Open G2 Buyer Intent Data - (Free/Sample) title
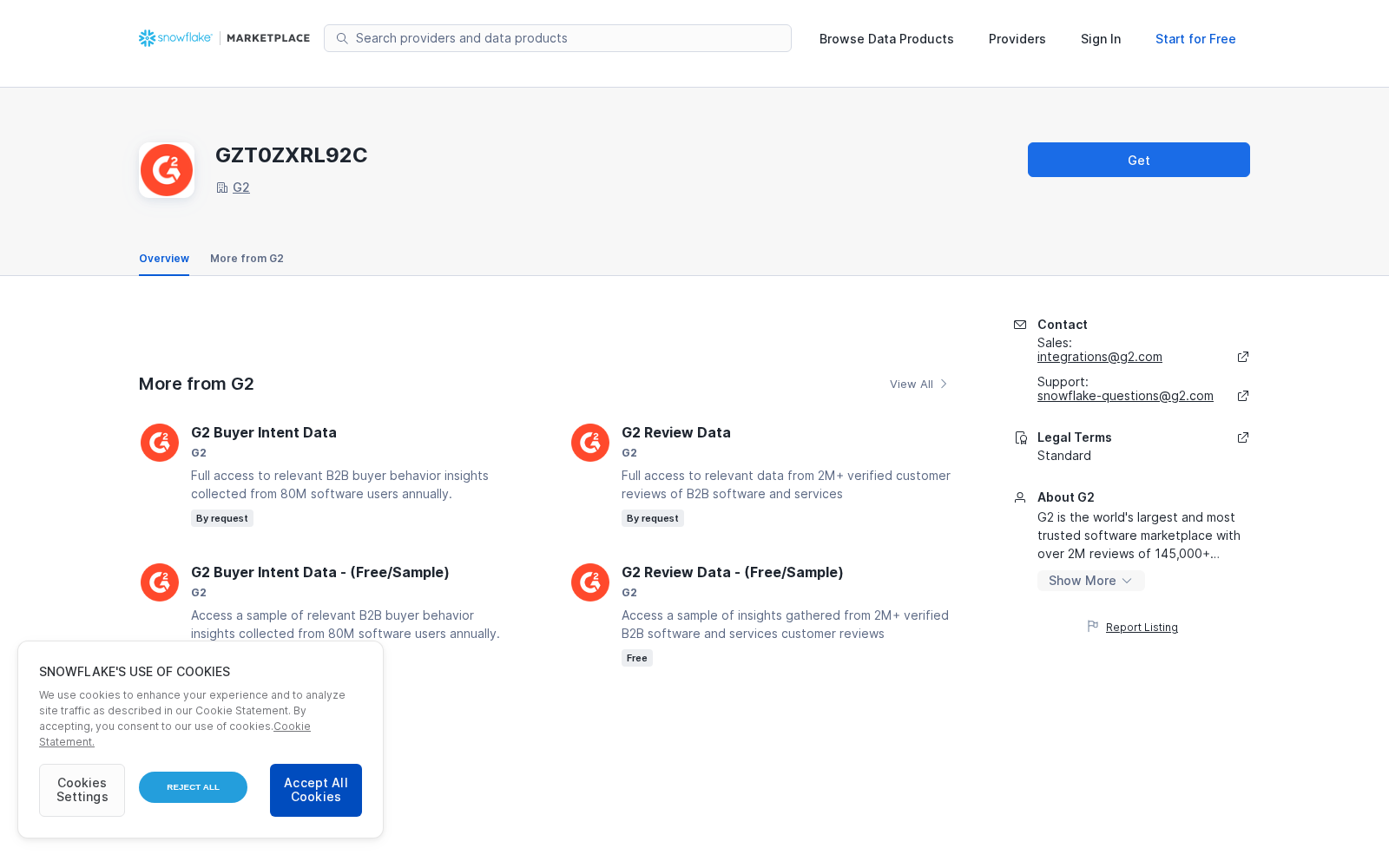The width and height of the screenshot is (1389, 868). click(x=320, y=572)
